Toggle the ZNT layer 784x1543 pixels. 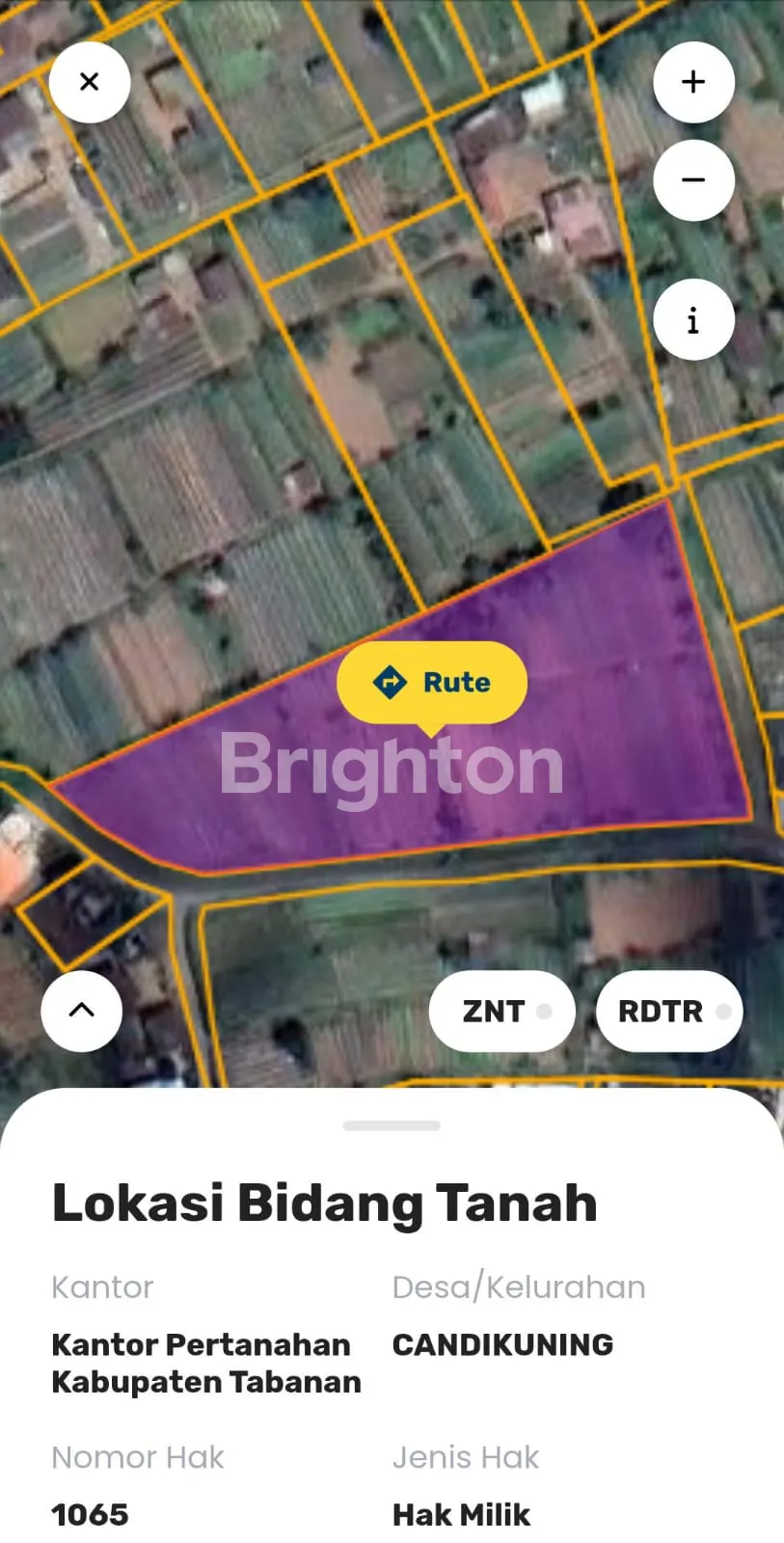pos(502,1012)
